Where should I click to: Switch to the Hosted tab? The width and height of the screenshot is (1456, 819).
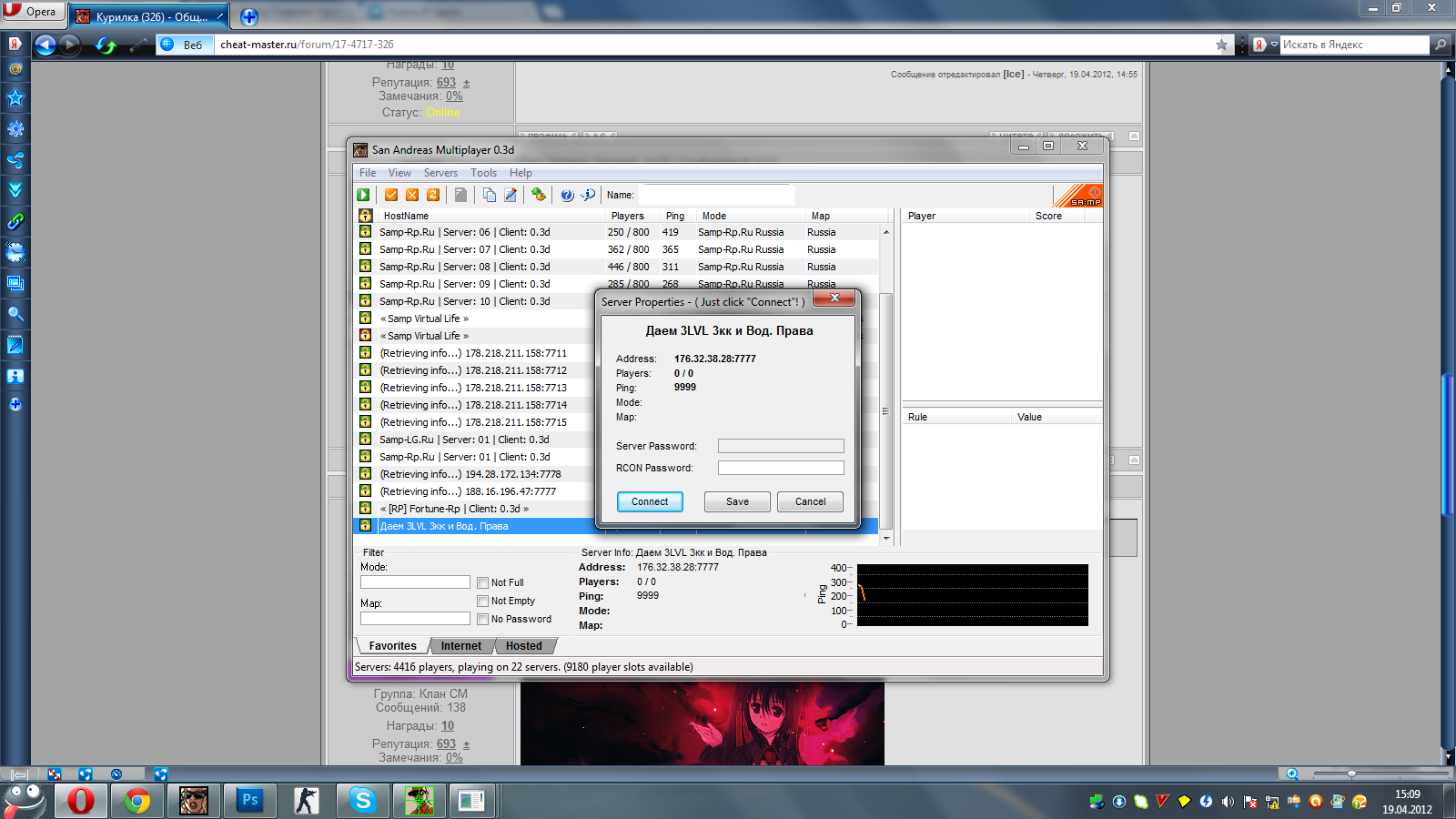pos(523,646)
